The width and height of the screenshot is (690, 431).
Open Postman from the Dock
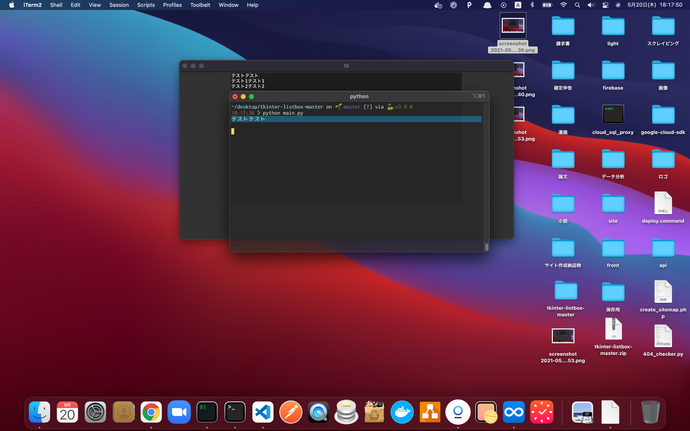click(x=290, y=412)
